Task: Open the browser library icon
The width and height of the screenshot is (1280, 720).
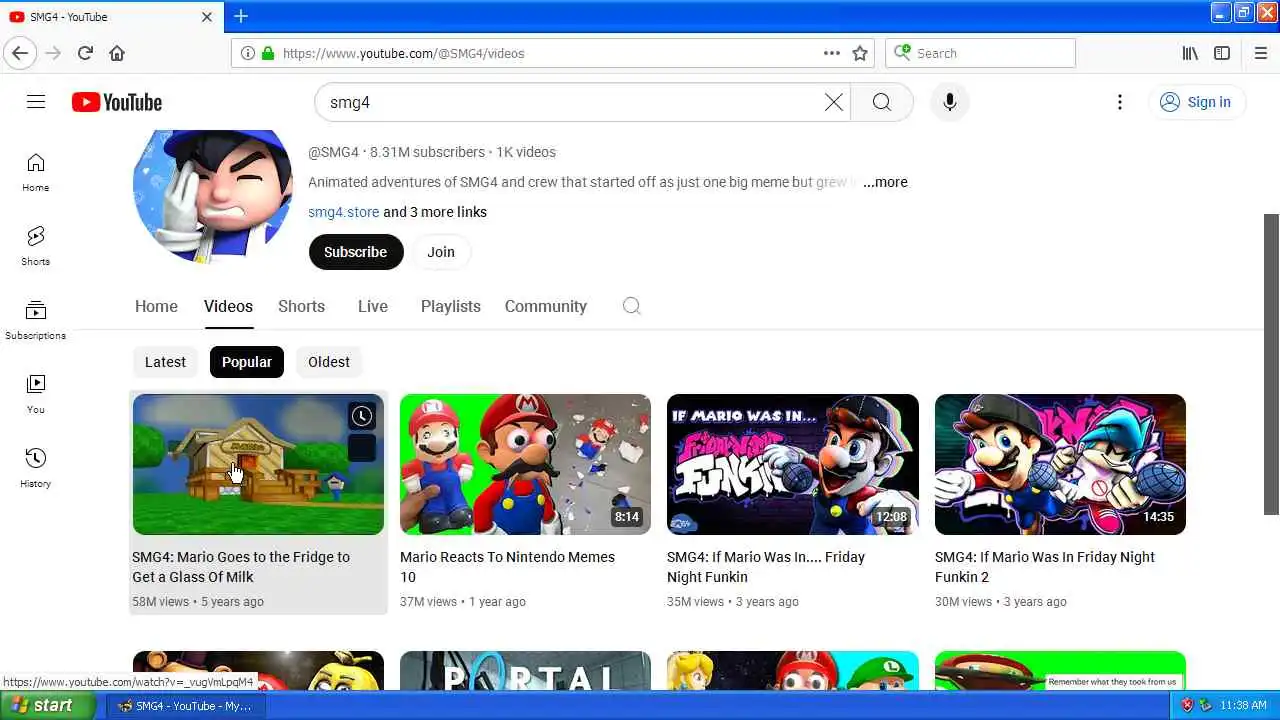Action: tap(1190, 53)
